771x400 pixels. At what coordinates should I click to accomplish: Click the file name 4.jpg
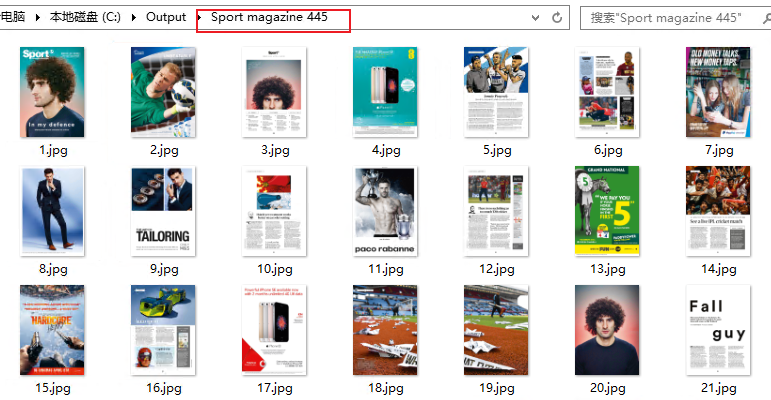pos(386,150)
